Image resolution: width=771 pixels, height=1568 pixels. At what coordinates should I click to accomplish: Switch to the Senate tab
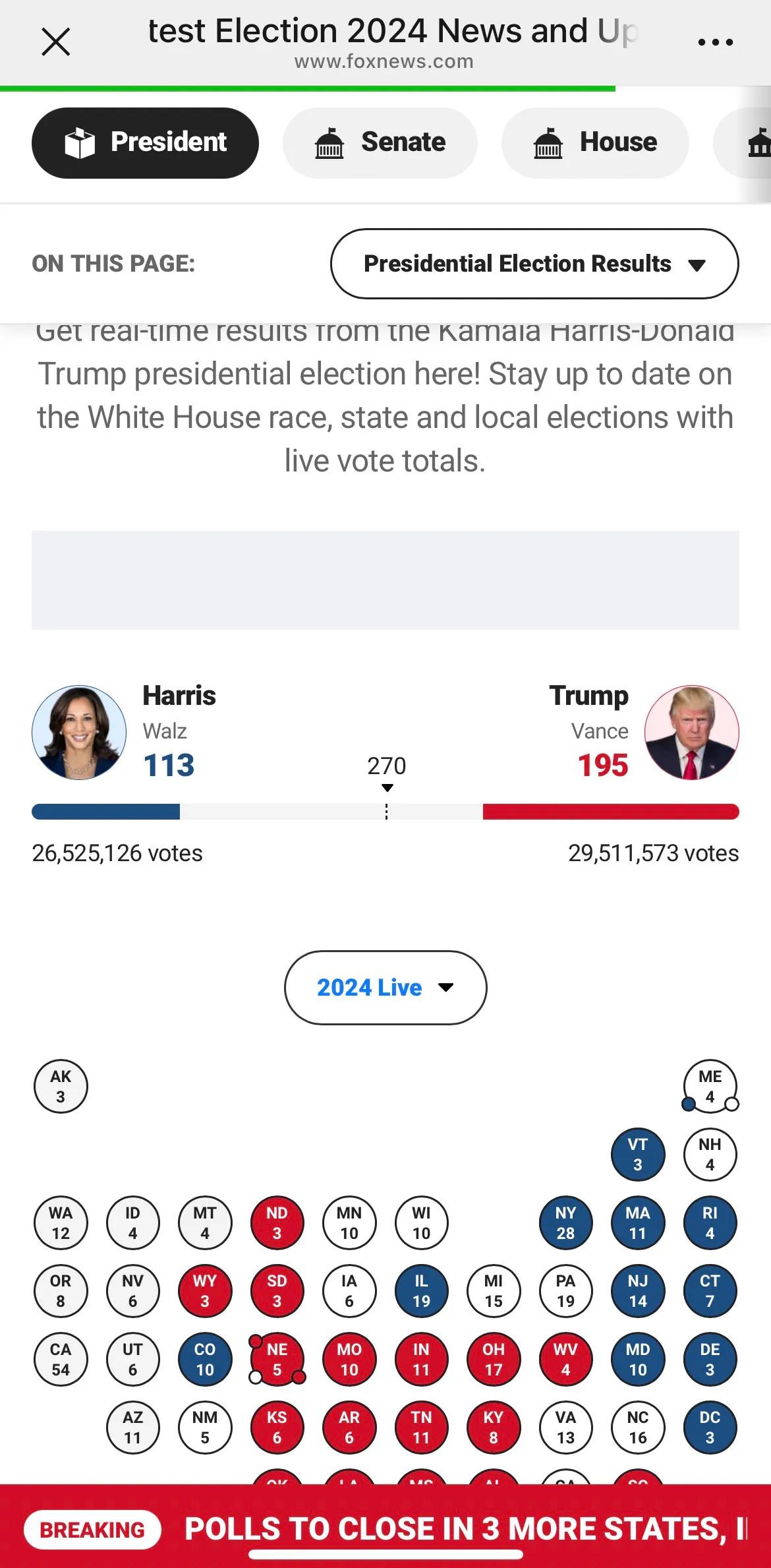380,142
